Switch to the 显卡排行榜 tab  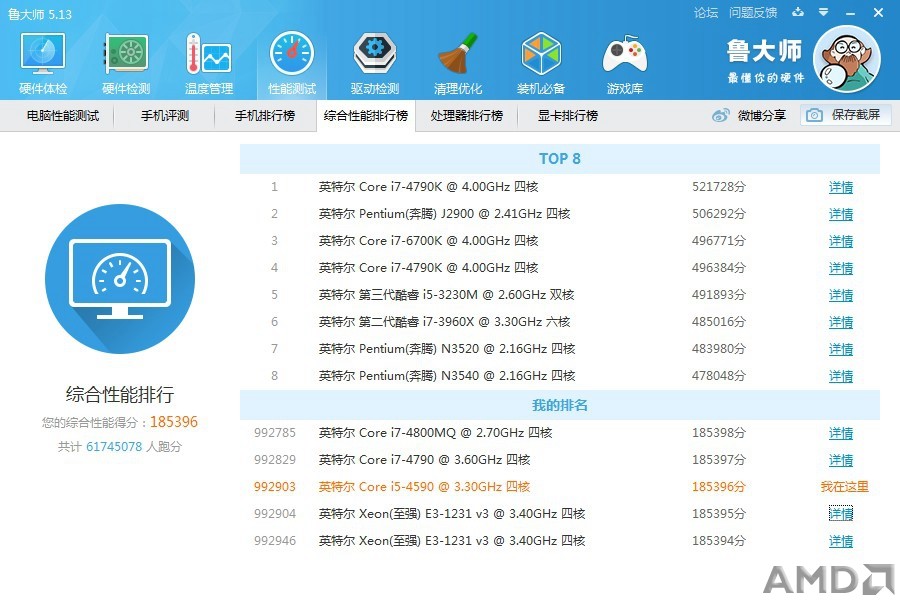click(568, 116)
